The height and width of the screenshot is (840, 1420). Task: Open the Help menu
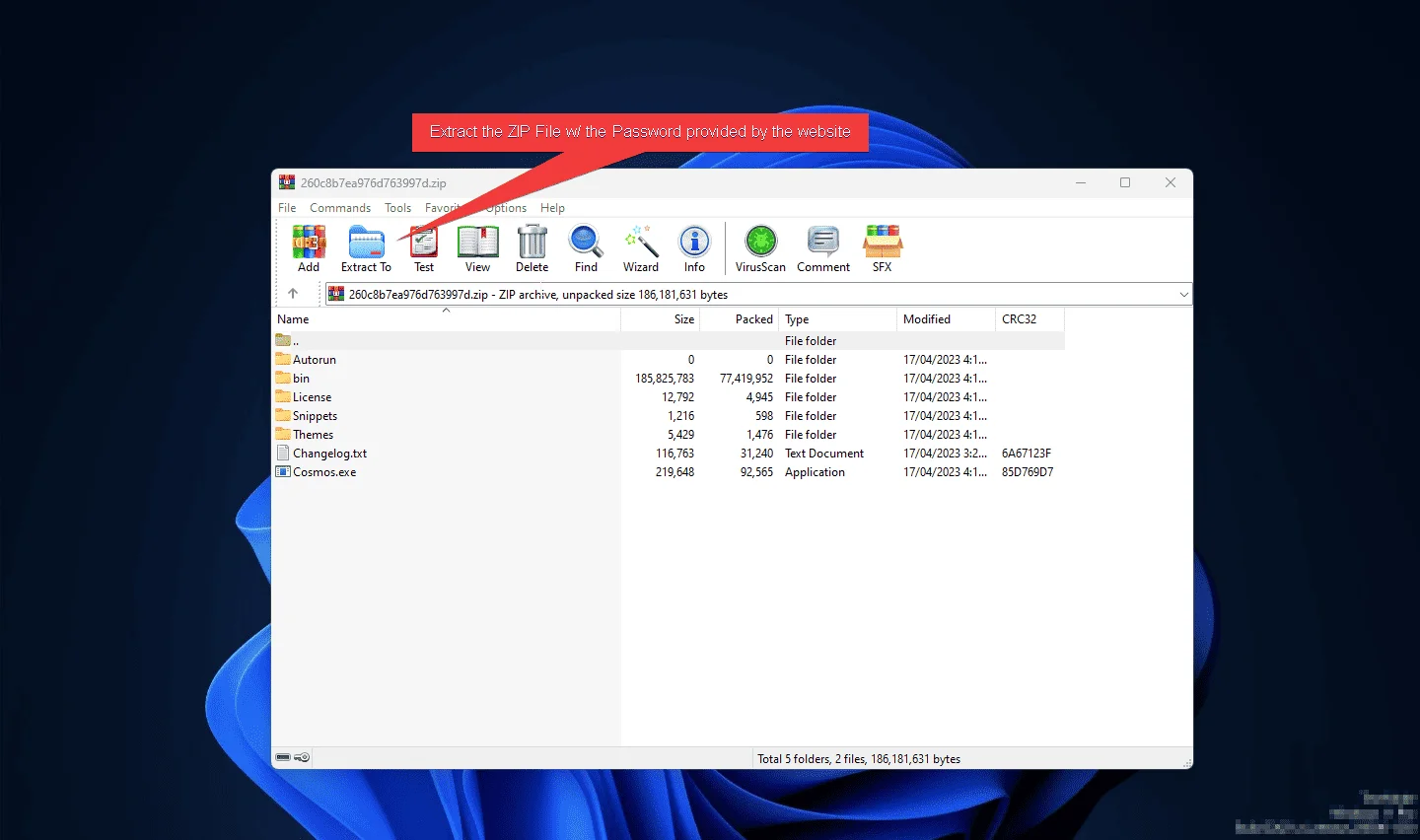click(x=552, y=208)
